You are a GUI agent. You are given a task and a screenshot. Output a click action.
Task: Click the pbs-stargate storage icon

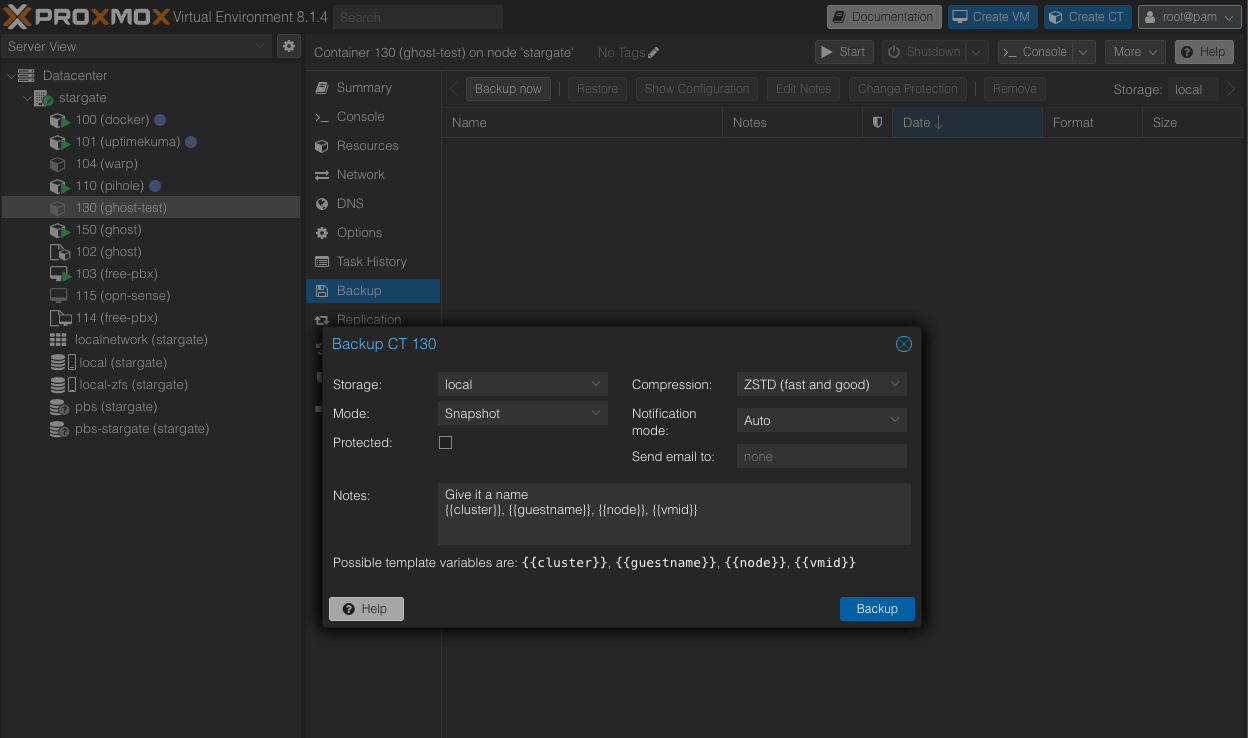(x=59, y=429)
